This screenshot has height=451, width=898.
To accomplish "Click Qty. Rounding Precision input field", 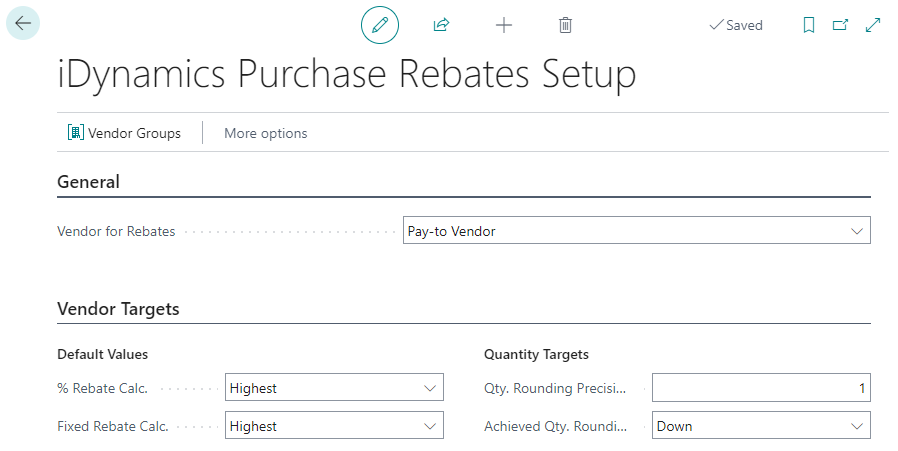I will tap(761, 387).
